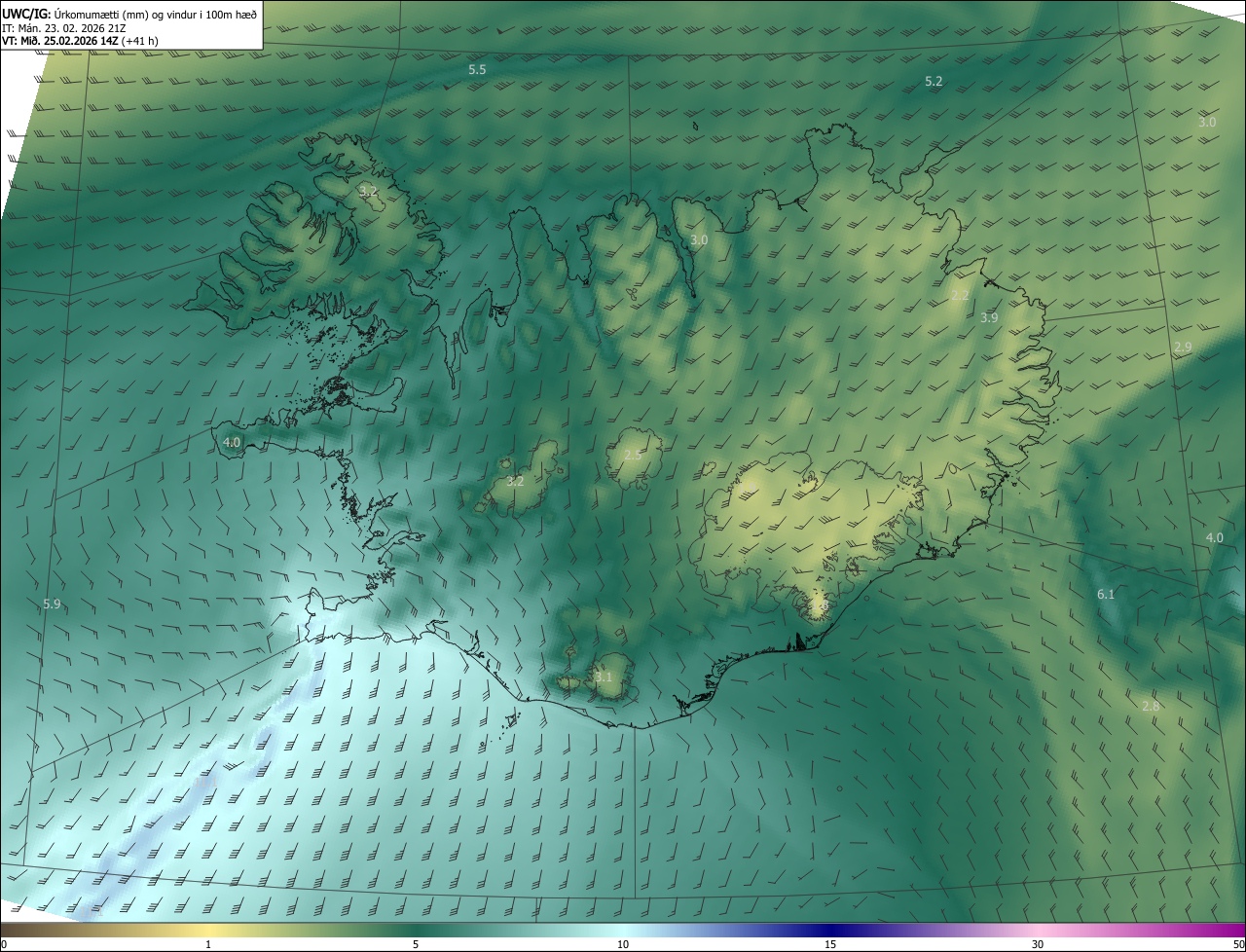
Task: Click the colorbar tick label 10
Action: coord(623,945)
